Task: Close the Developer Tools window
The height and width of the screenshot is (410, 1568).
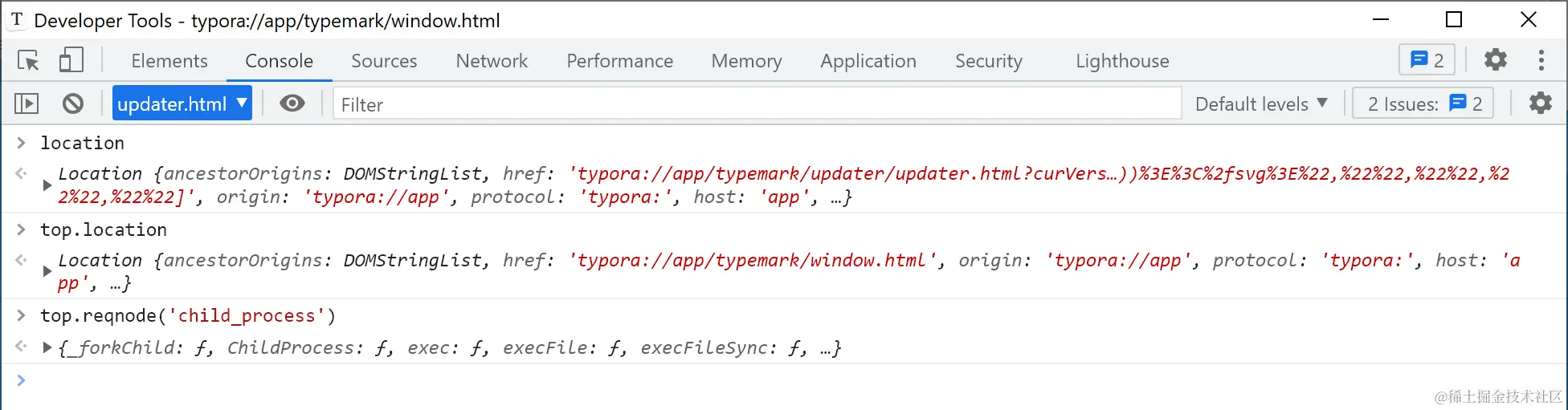Action: click(x=1529, y=19)
